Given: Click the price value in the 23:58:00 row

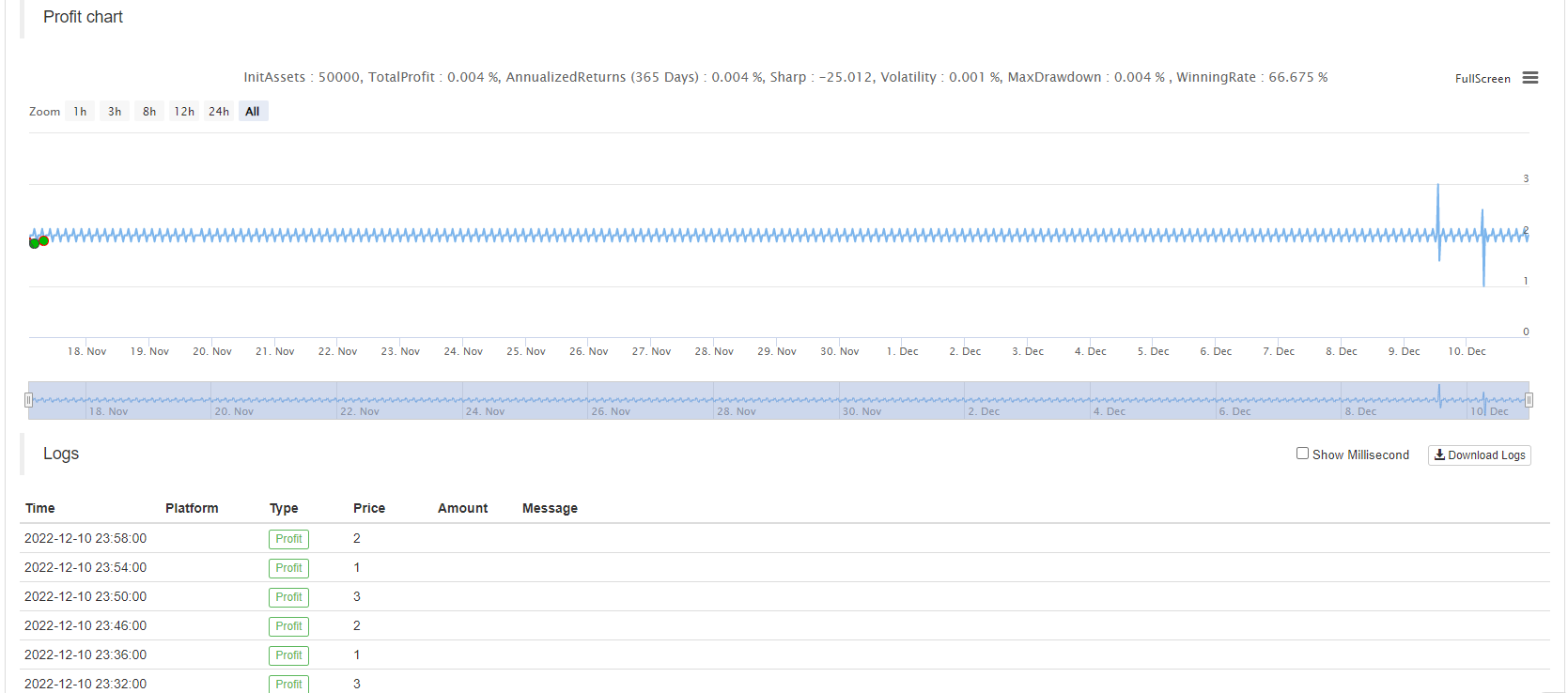Looking at the screenshot, I should click(357, 538).
